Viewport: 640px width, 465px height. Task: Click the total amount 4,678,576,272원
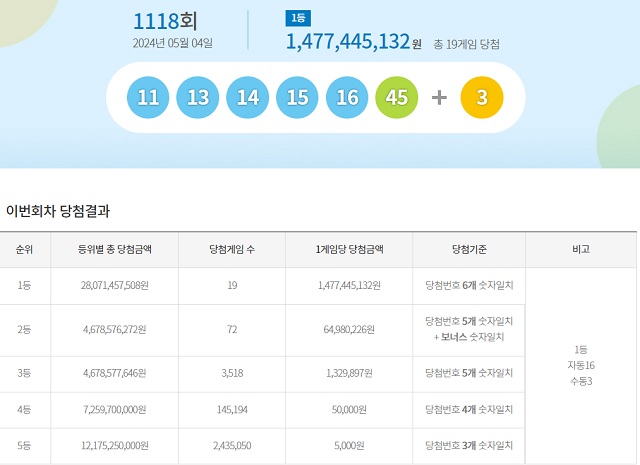(115, 329)
